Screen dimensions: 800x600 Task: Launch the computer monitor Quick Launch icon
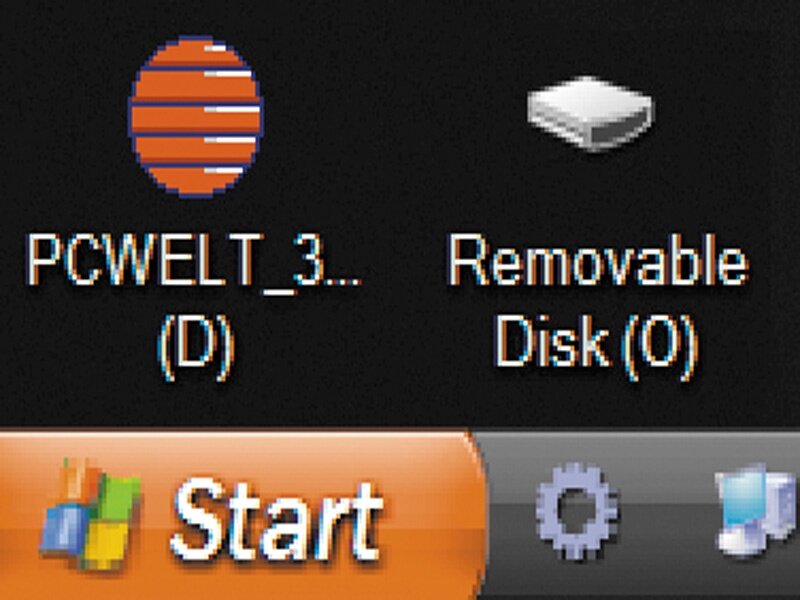click(x=758, y=510)
